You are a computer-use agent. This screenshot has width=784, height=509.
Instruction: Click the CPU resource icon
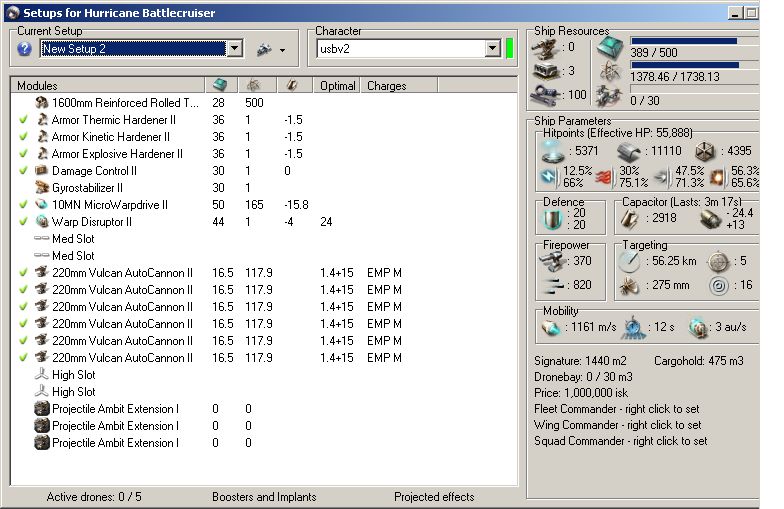[x=610, y=48]
